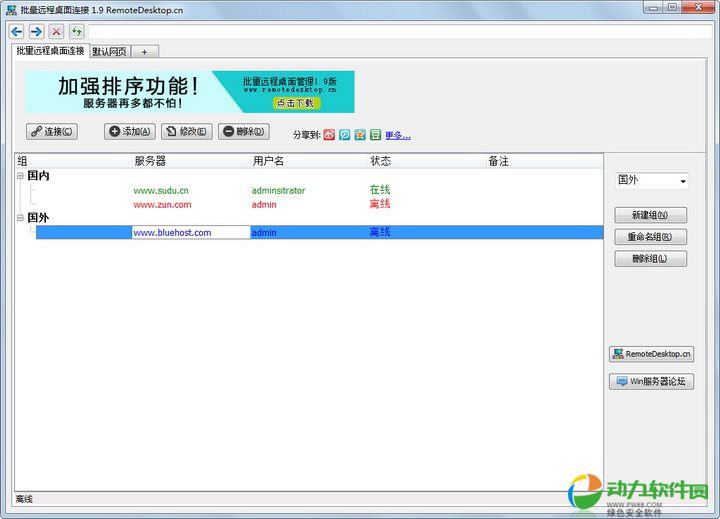Collapse the 国内 group
This screenshot has width=720, height=519.
tap(21, 176)
